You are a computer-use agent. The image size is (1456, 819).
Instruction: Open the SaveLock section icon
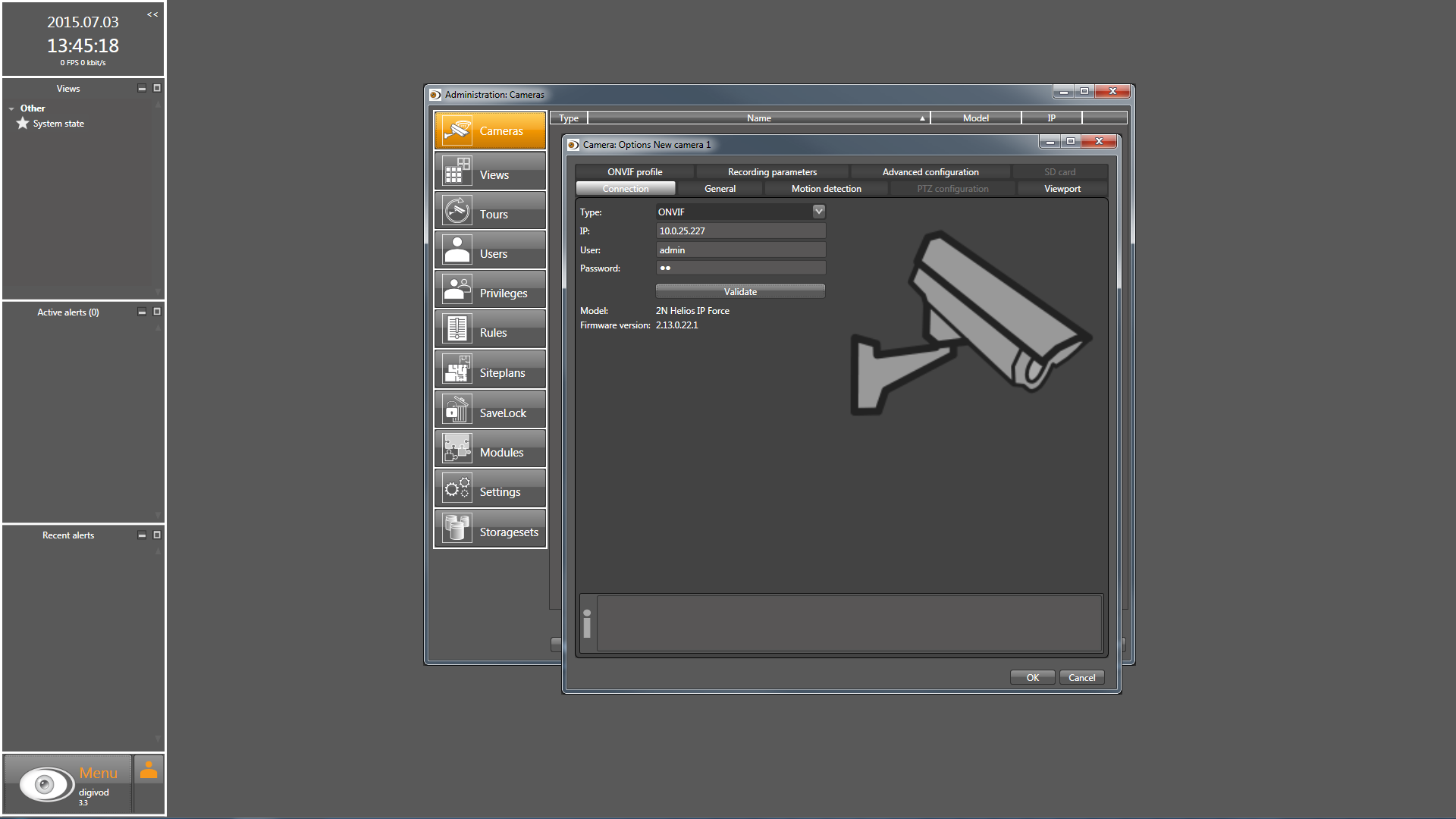(457, 409)
